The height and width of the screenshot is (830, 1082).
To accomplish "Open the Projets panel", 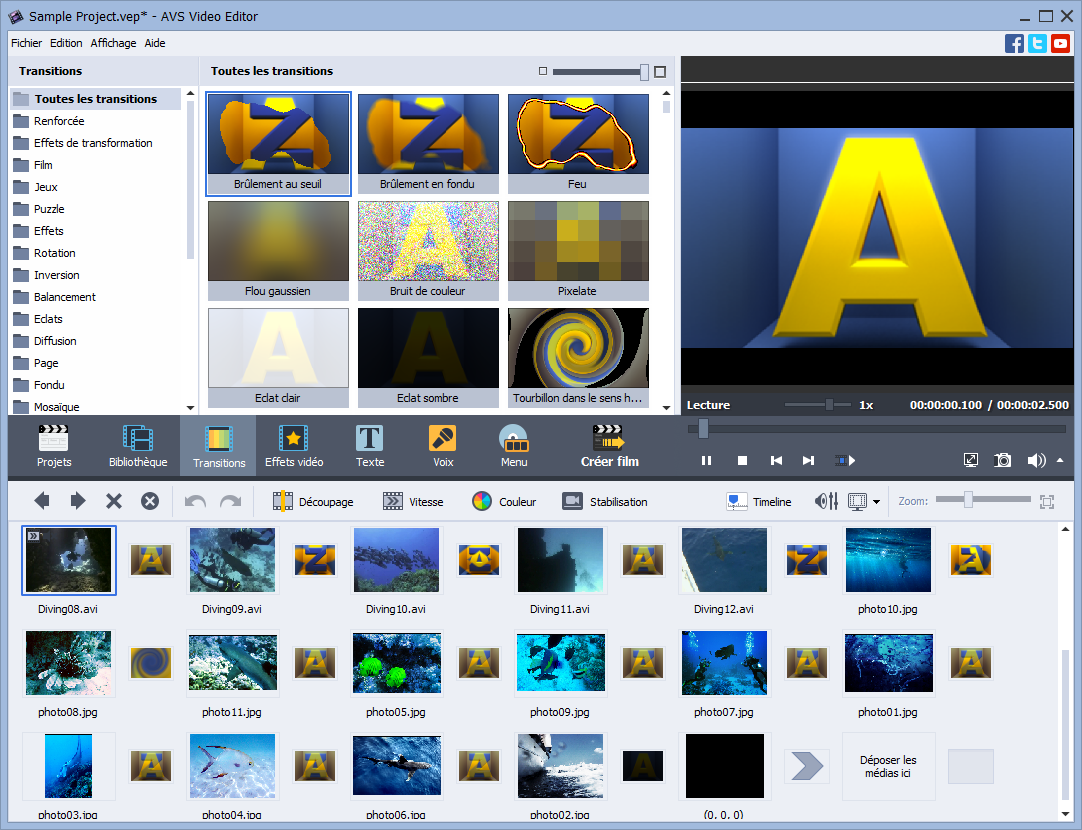I will pos(54,446).
